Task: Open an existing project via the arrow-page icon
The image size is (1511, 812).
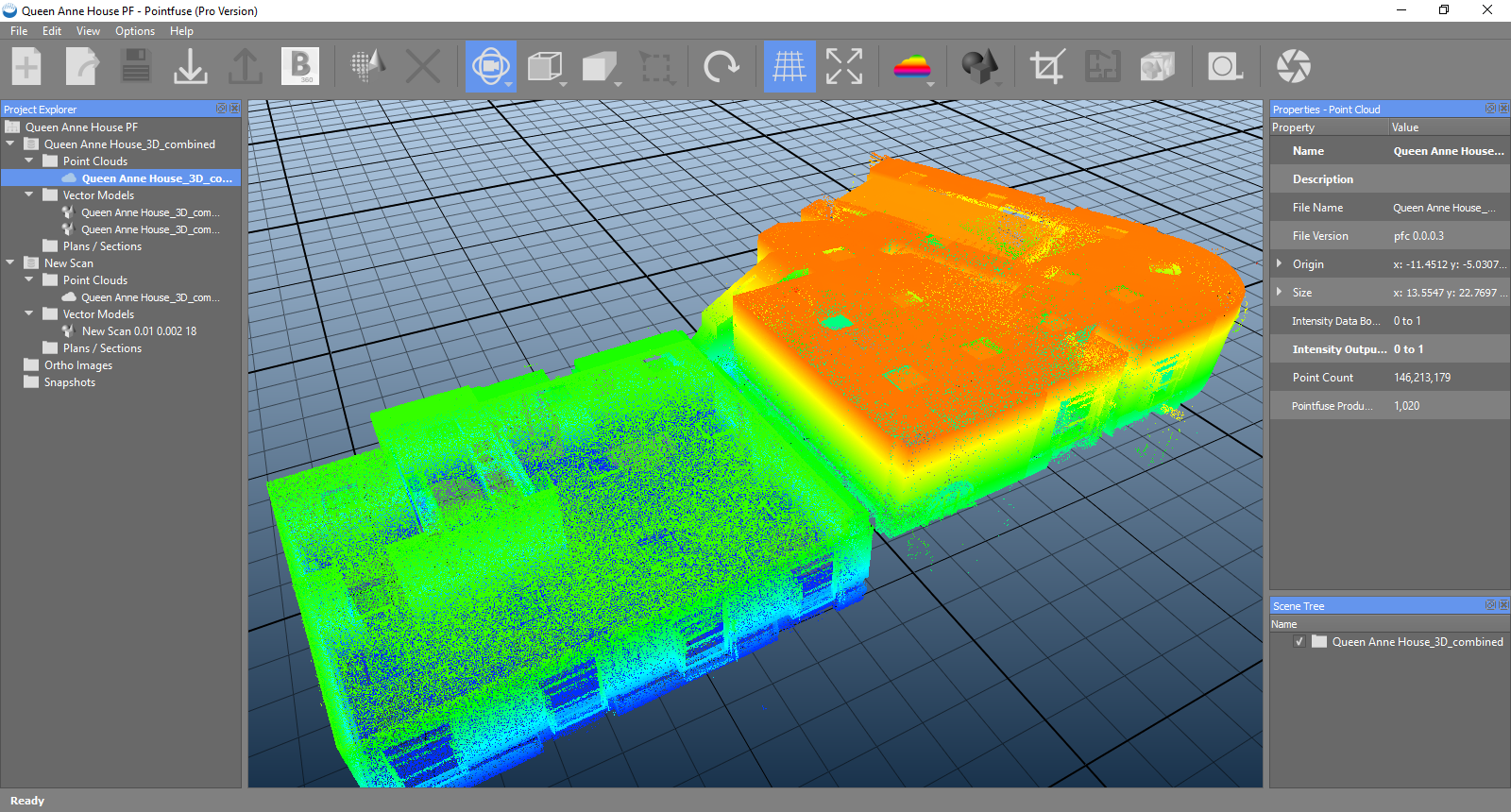Action: tap(82, 66)
